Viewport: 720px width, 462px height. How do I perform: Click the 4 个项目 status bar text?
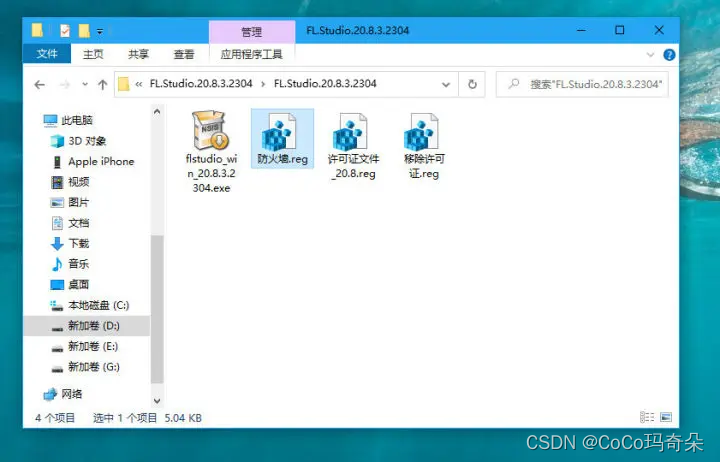click(x=55, y=418)
